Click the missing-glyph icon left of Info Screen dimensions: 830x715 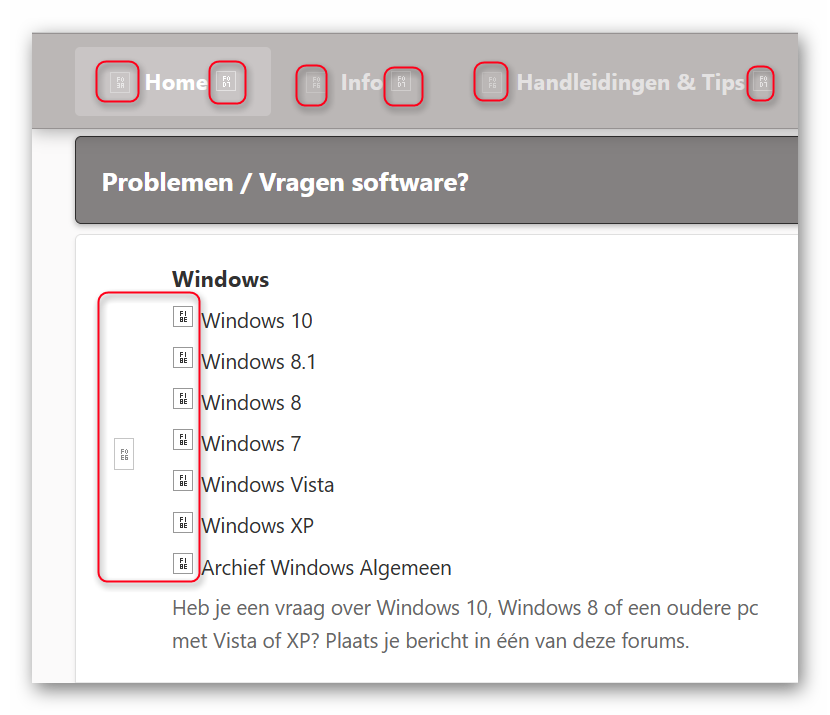click(316, 83)
